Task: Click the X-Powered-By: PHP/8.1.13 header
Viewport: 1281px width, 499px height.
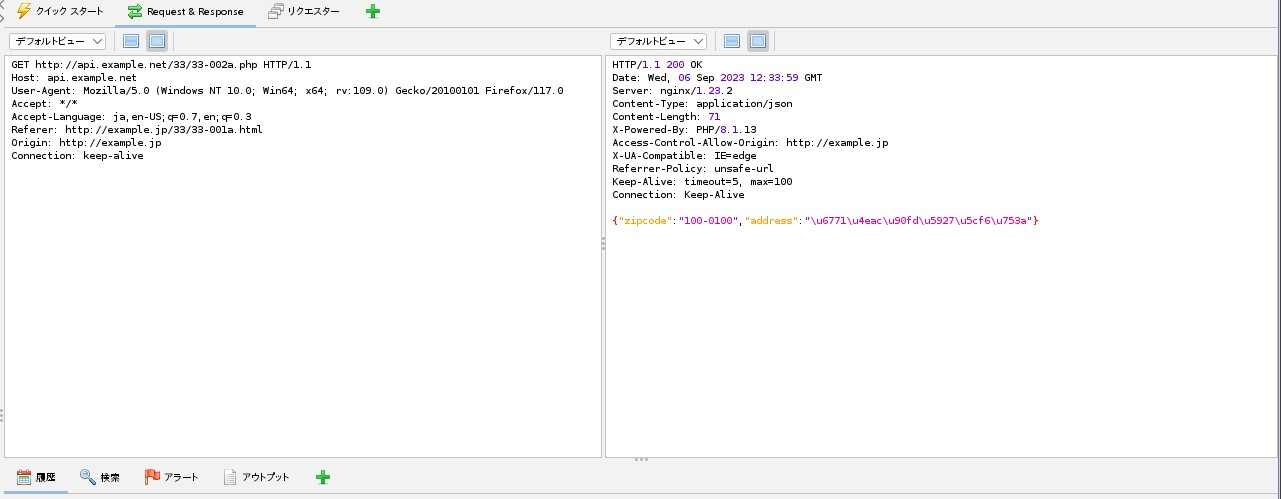Action: tap(684, 129)
